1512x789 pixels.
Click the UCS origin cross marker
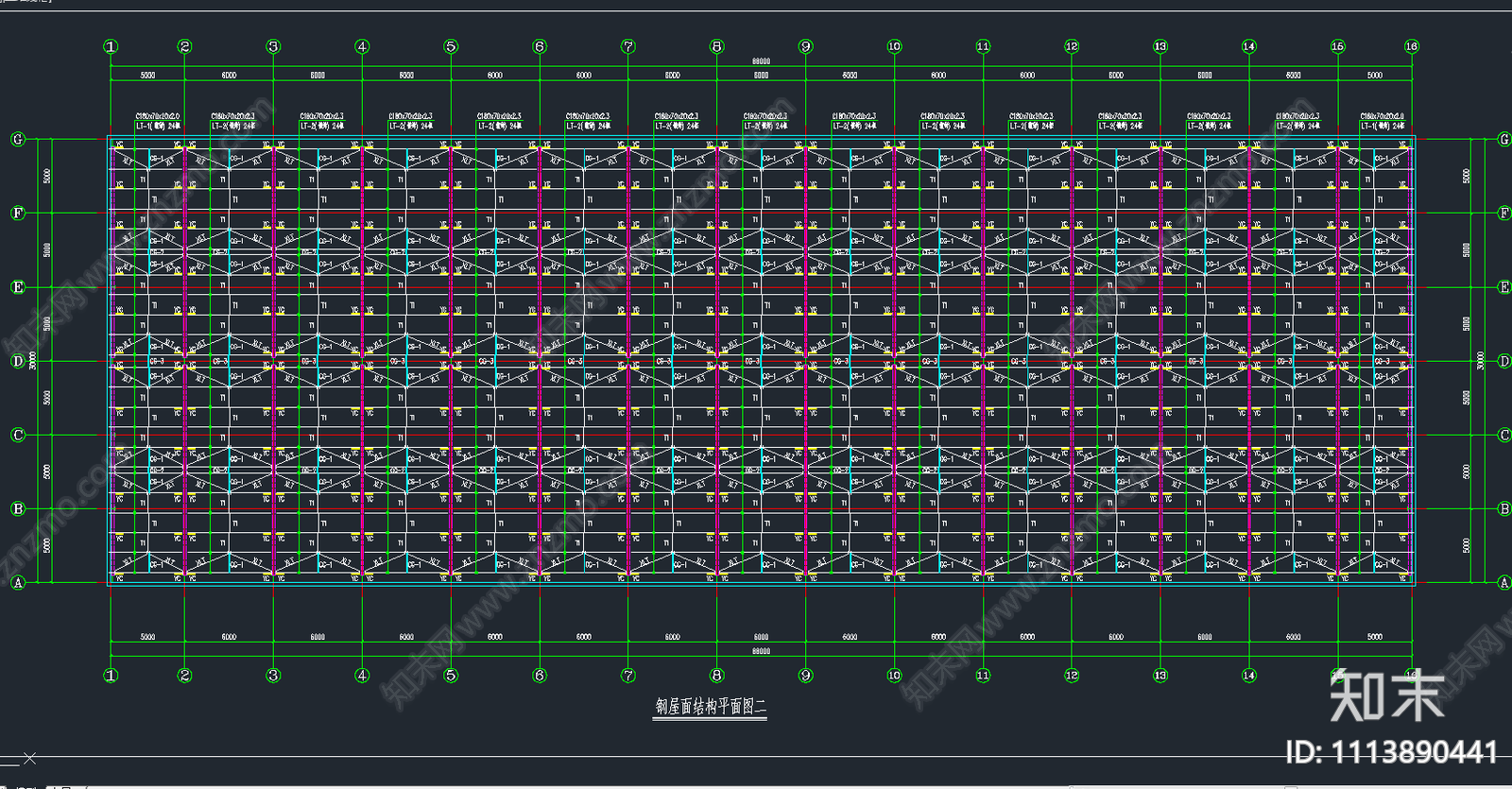(x=29, y=758)
